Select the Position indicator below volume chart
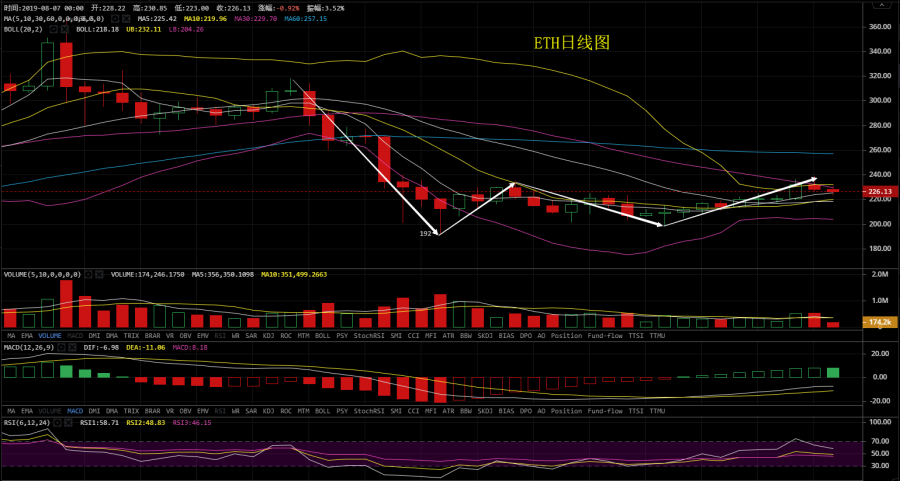Image resolution: width=900 pixels, height=481 pixels. tap(567, 335)
